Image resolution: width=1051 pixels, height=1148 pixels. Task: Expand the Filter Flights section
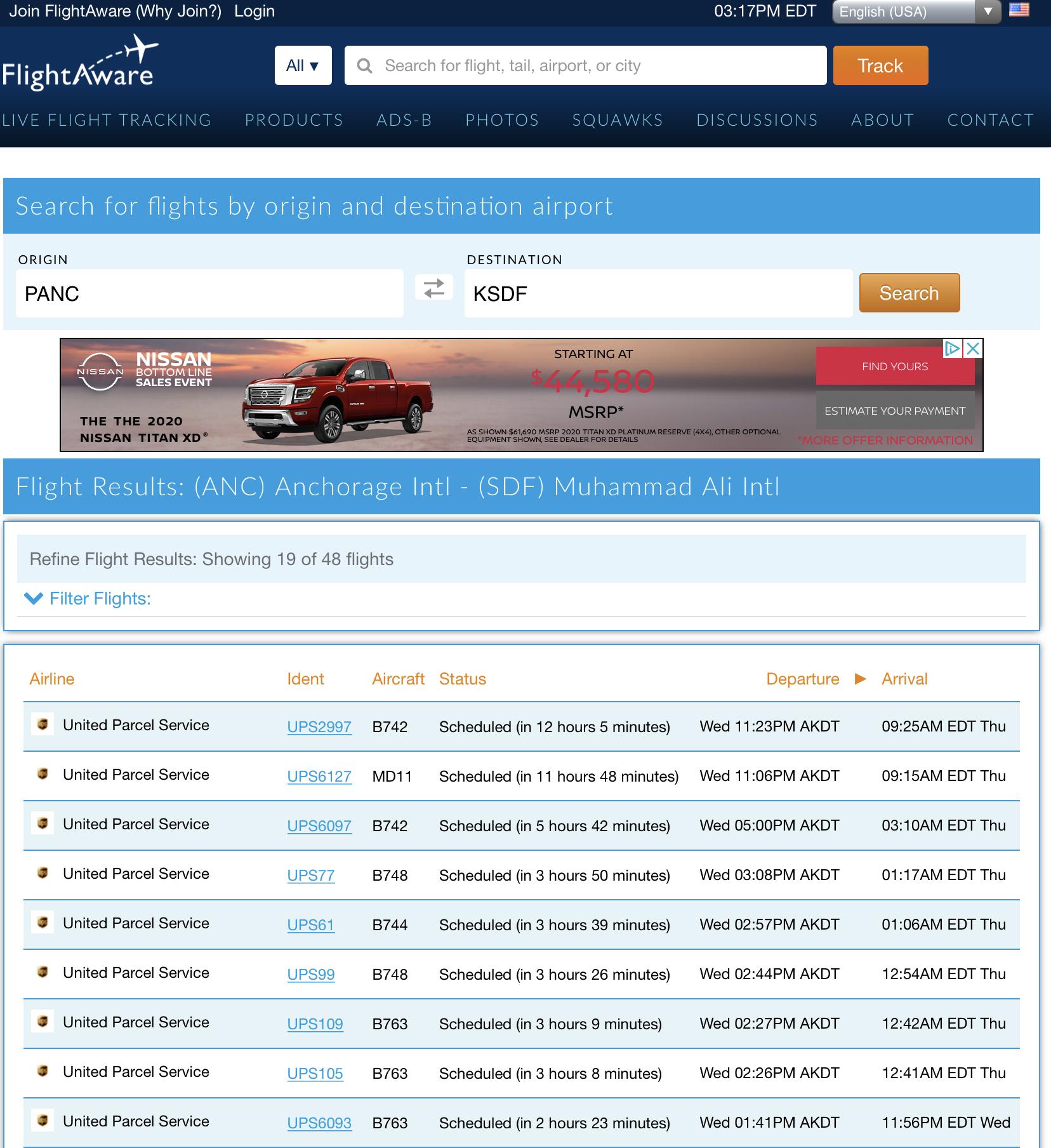[x=88, y=599]
